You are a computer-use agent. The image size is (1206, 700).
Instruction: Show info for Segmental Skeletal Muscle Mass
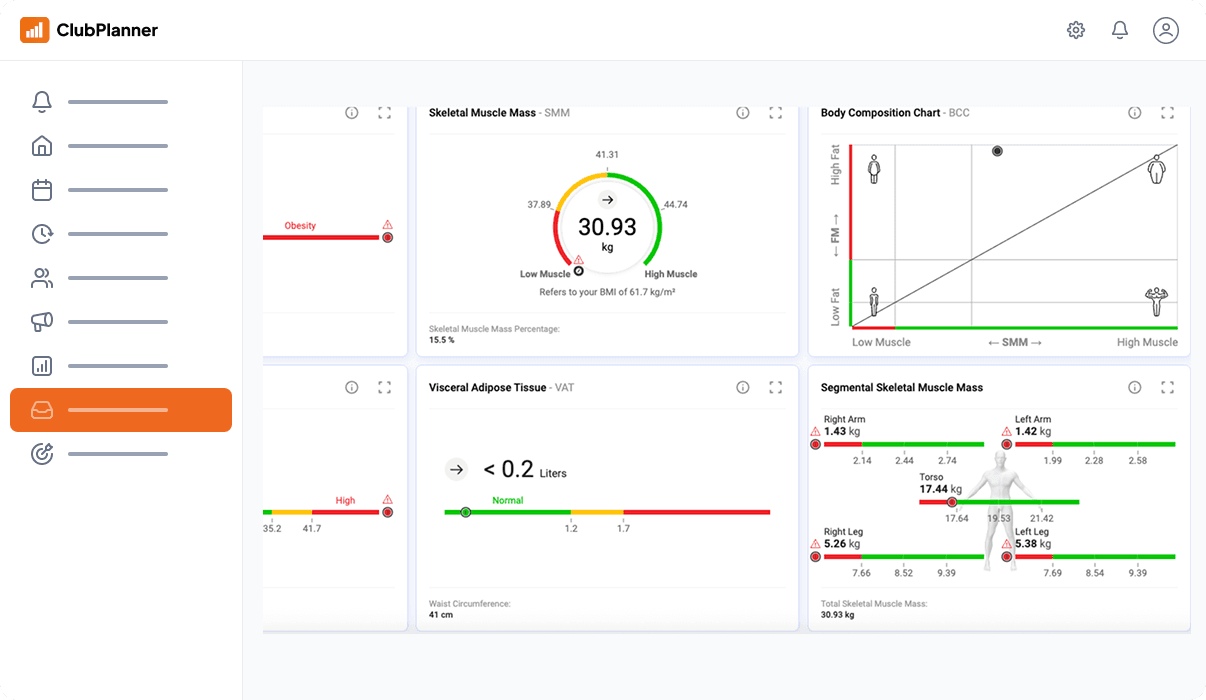point(1135,387)
